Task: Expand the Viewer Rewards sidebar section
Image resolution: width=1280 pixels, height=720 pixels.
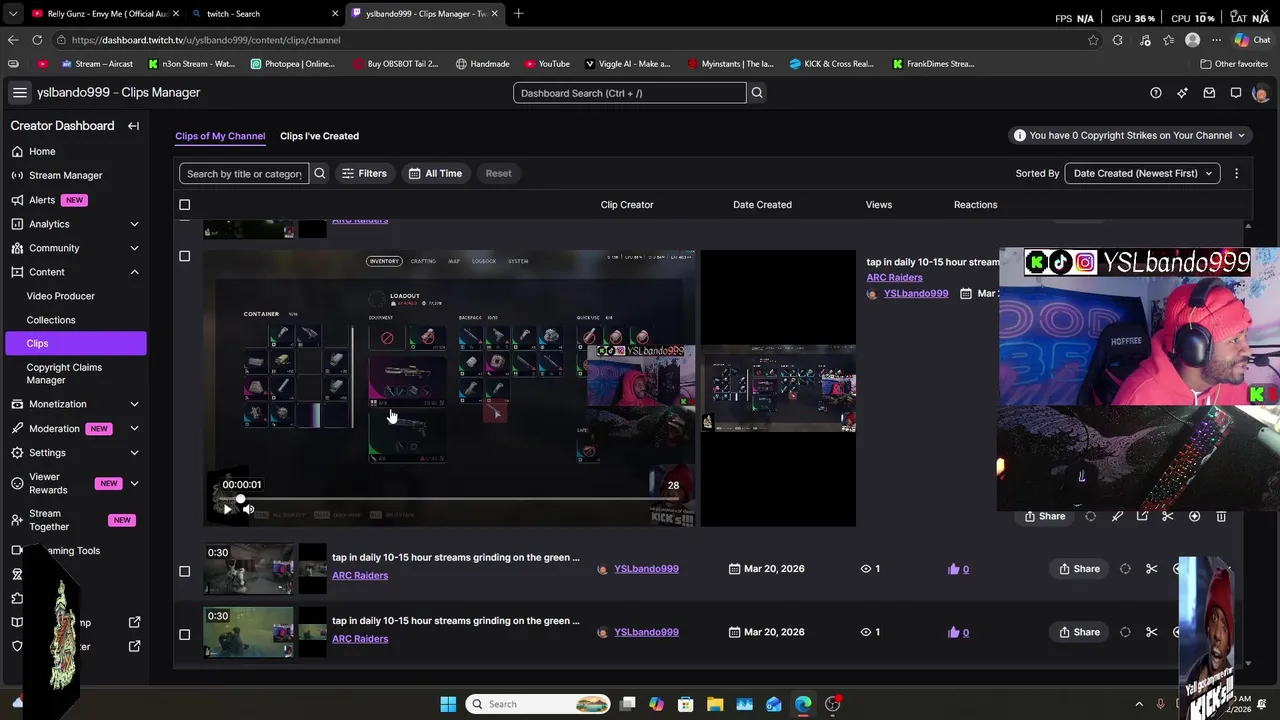Action: click(x=134, y=484)
